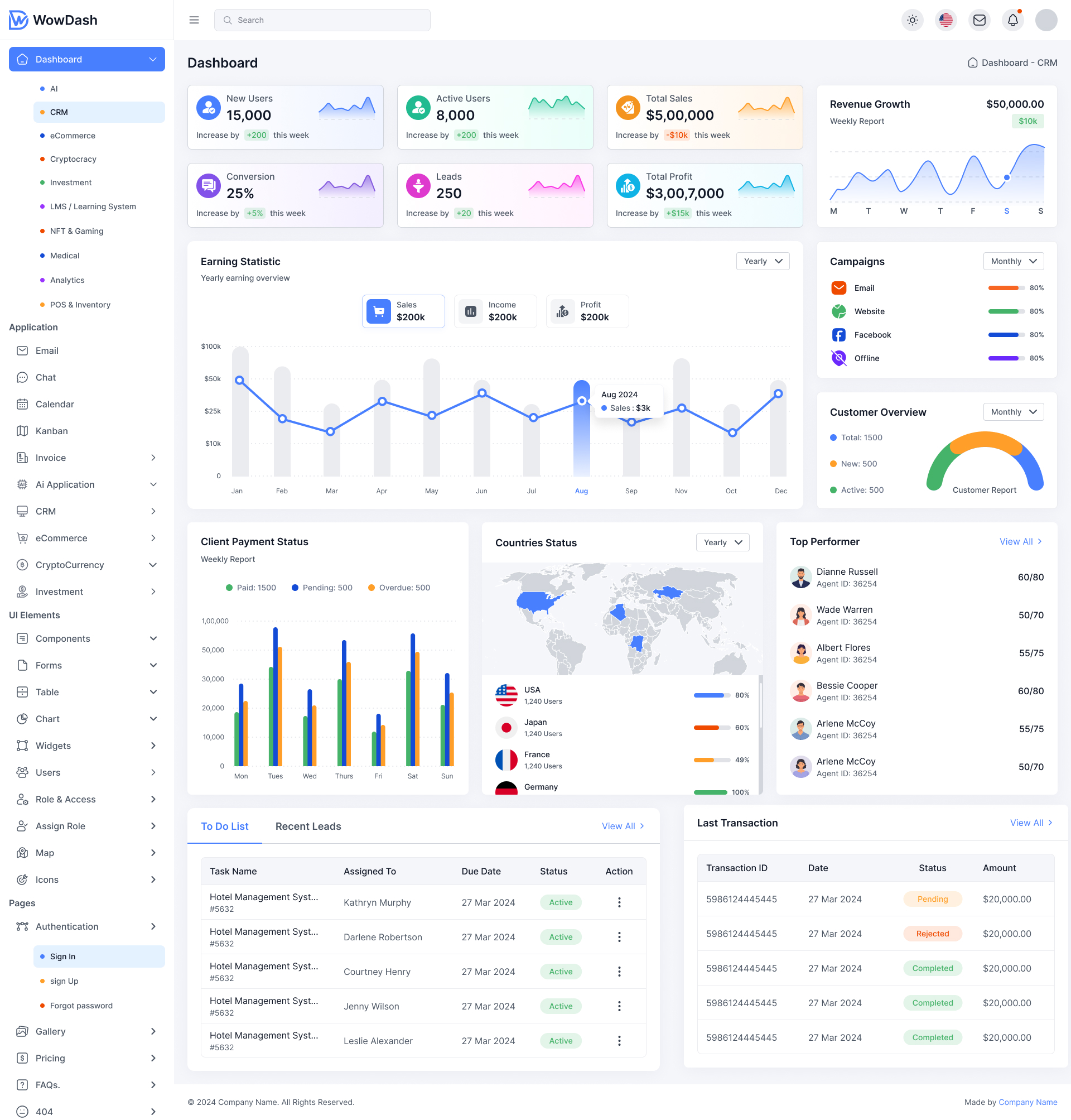Change Campaigns period via Monthly dropdown
Image resolution: width=1071 pixels, height=1120 pixels.
tap(1014, 261)
